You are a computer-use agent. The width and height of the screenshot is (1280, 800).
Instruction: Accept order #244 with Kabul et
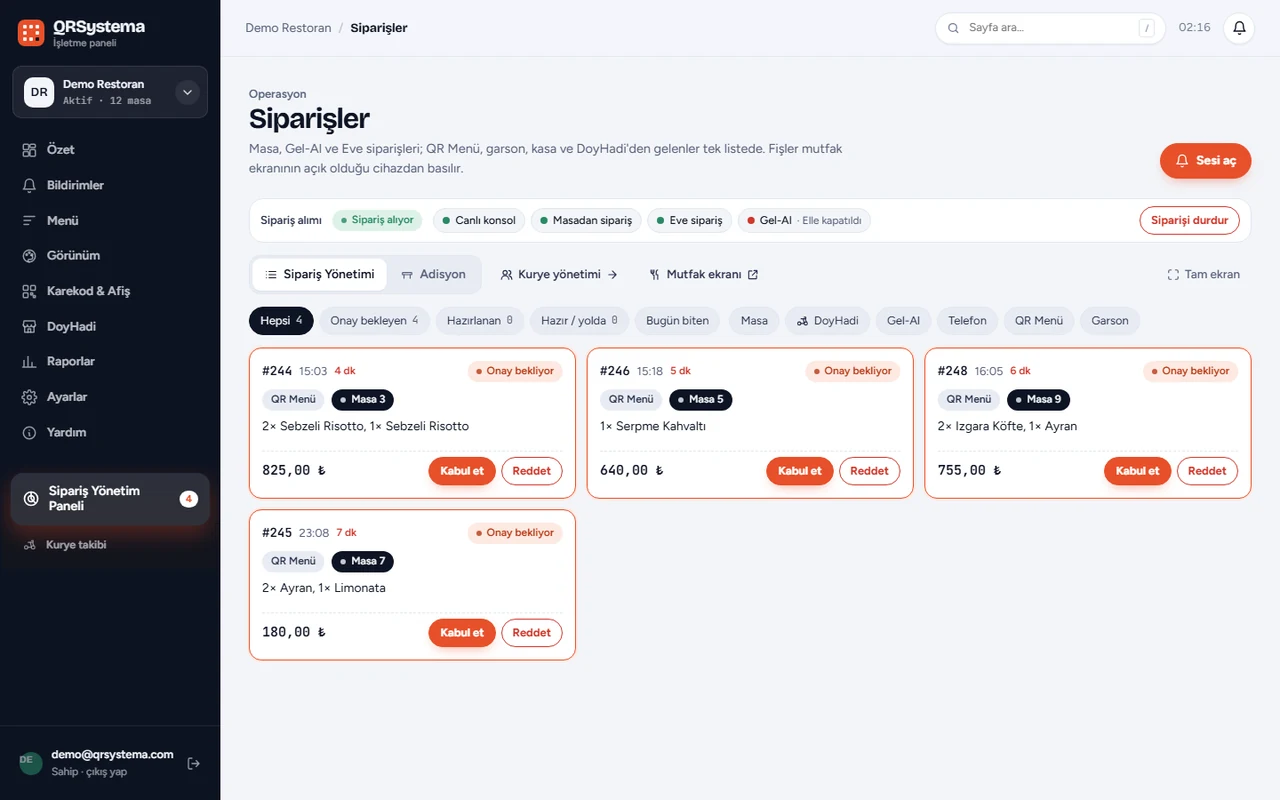click(462, 471)
